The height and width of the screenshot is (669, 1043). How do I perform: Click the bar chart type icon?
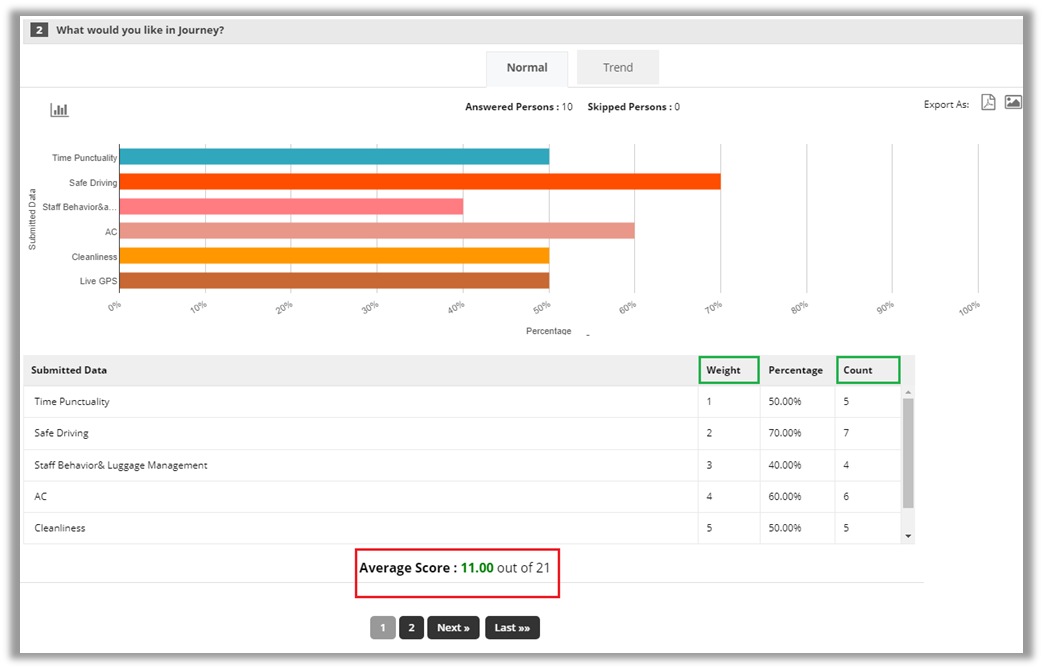[x=60, y=110]
